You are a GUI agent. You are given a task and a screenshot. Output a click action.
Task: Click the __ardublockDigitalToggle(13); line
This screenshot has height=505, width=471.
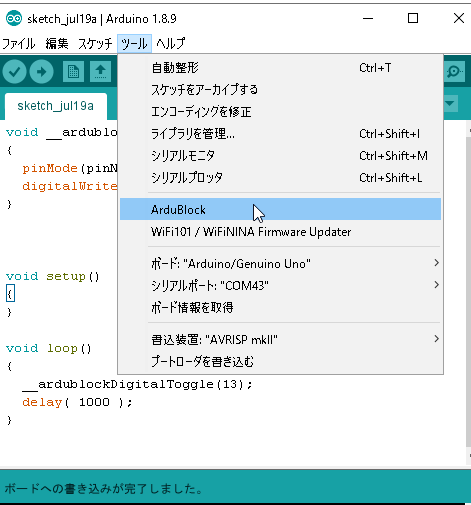click(137, 384)
